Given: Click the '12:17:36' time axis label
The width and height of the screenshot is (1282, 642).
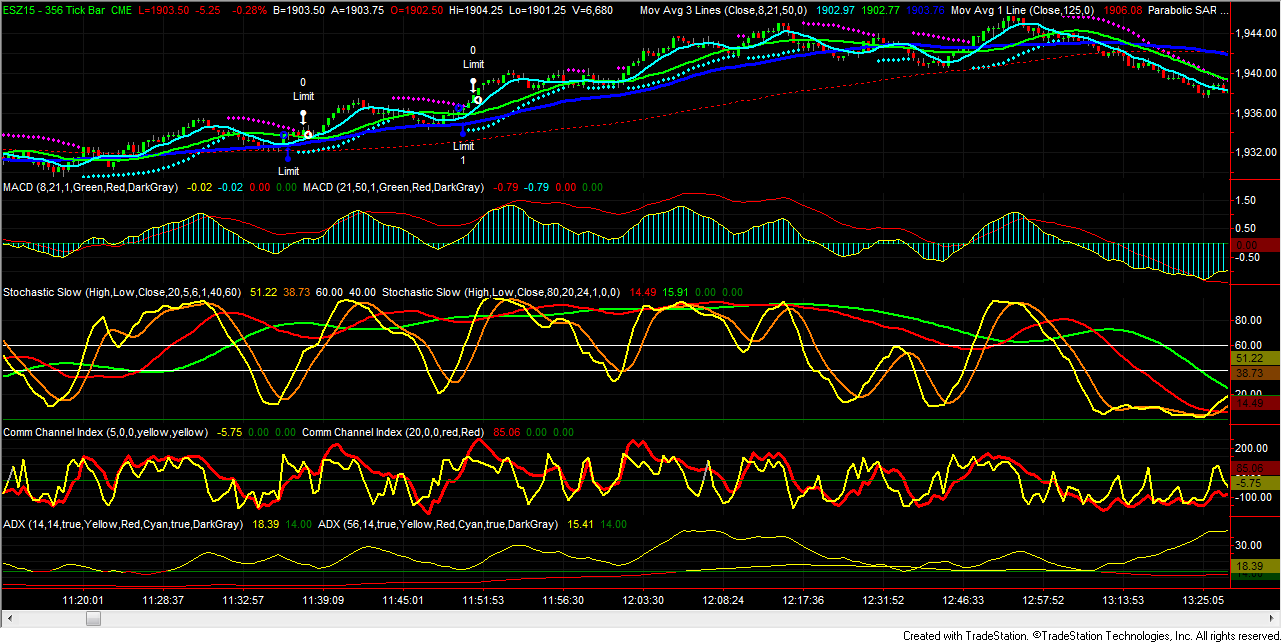Looking at the screenshot, I should (803, 601).
